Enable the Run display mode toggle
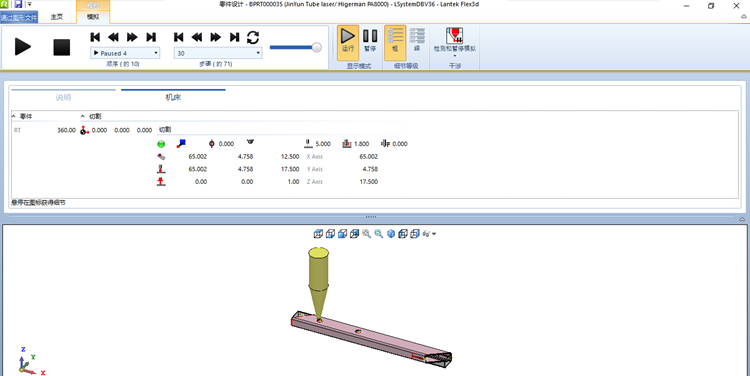 pyautogui.click(x=348, y=41)
